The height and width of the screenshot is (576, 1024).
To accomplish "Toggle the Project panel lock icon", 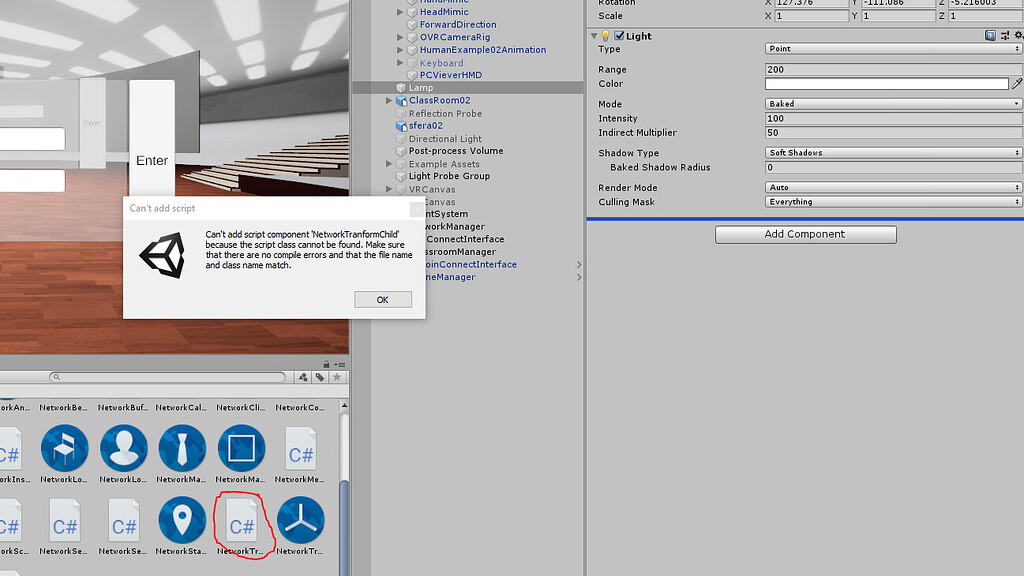I will coord(325,362).
